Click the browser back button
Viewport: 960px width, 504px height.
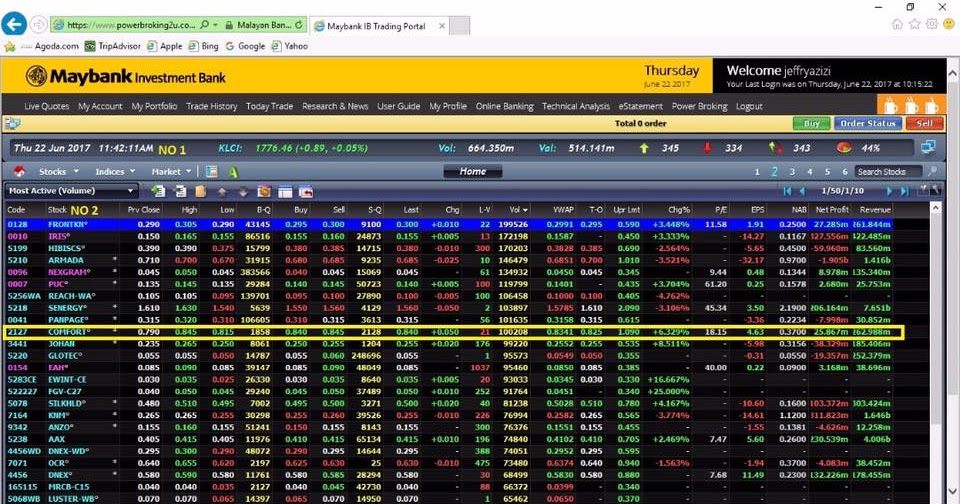[13, 24]
